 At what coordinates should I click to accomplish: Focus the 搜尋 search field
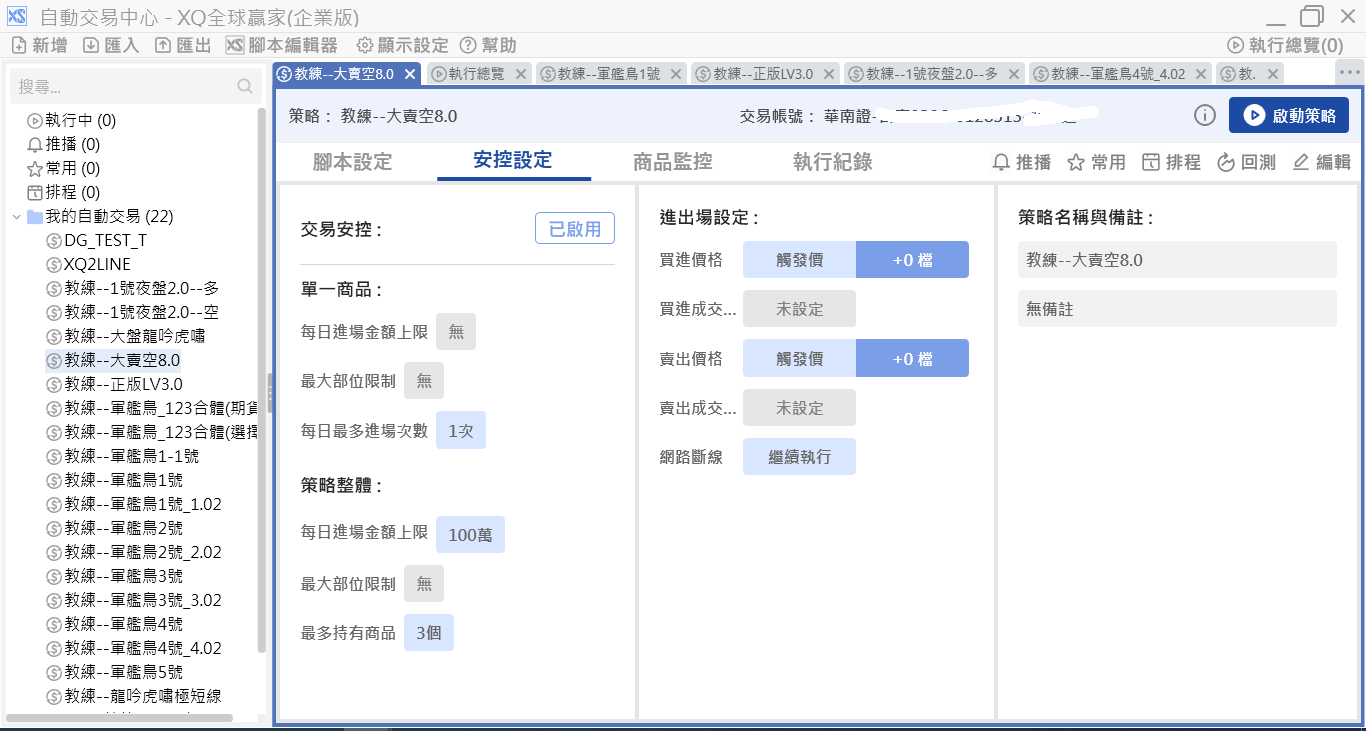(x=135, y=87)
